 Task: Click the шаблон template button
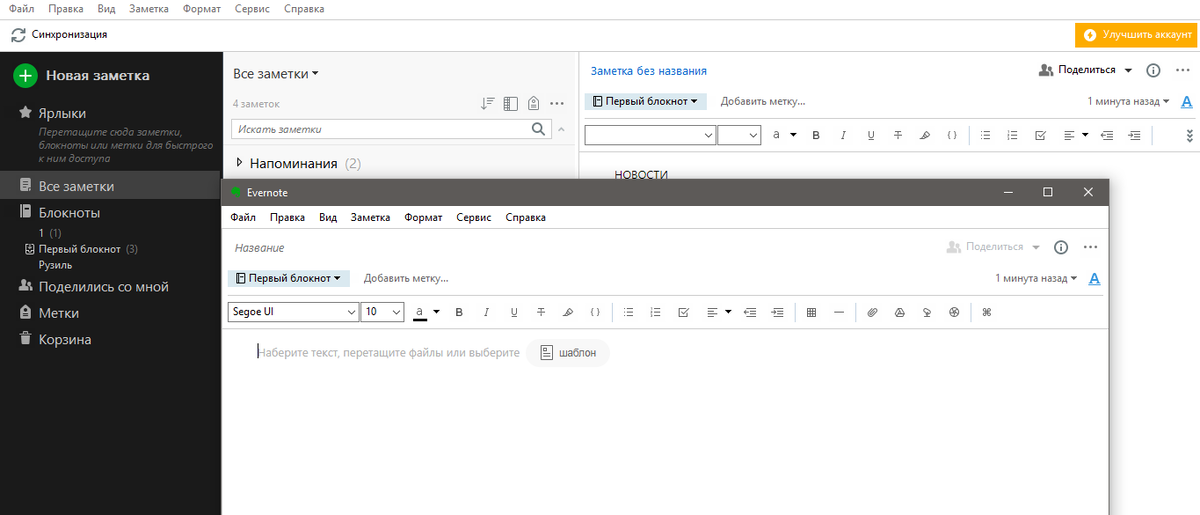click(567, 353)
